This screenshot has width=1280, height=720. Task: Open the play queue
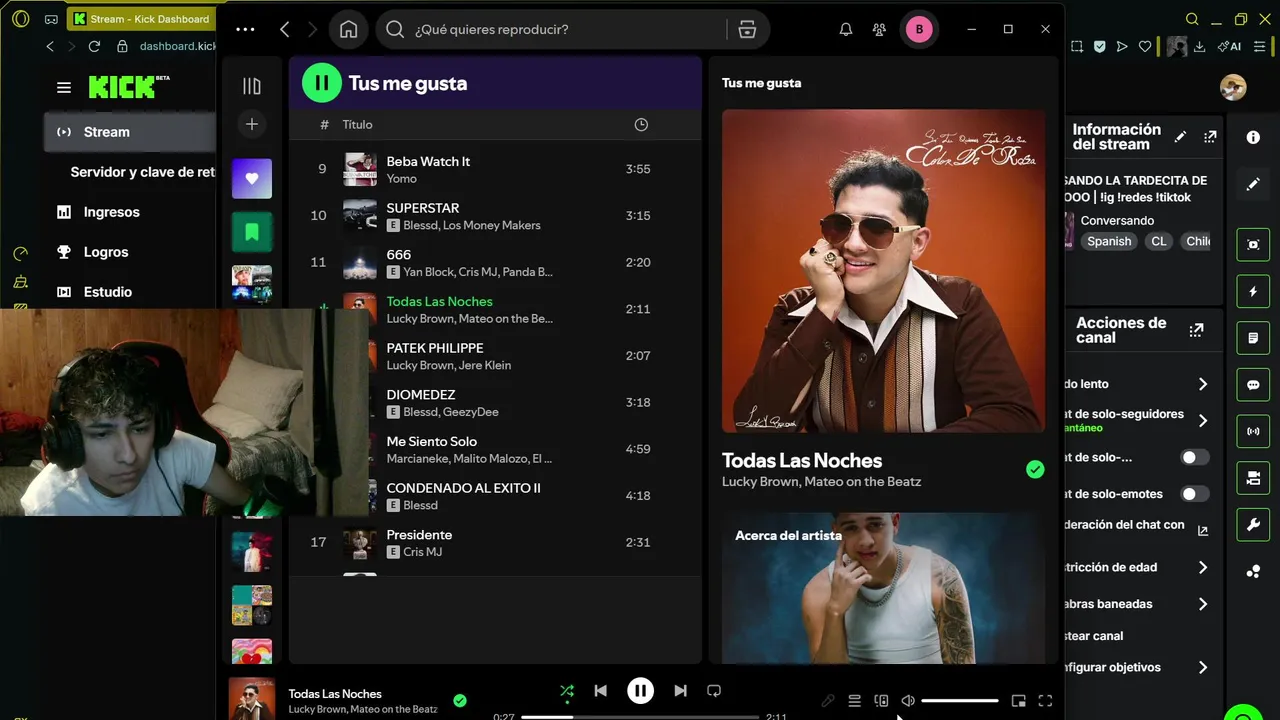coord(854,701)
